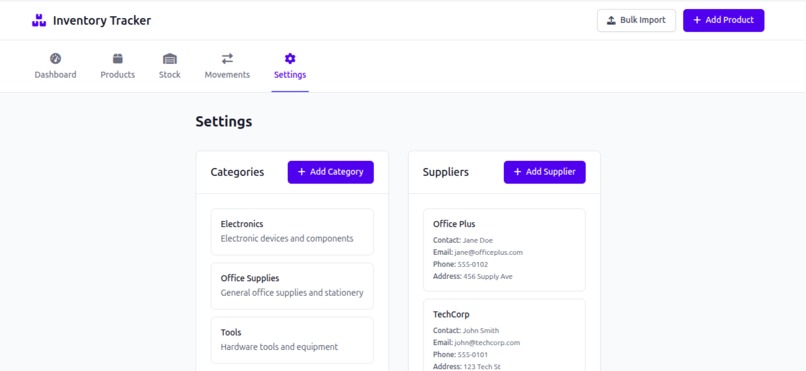This screenshot has width=806, height=371.
Task: Click the upload icon in Bulk Import
Action: pos(611,21)
